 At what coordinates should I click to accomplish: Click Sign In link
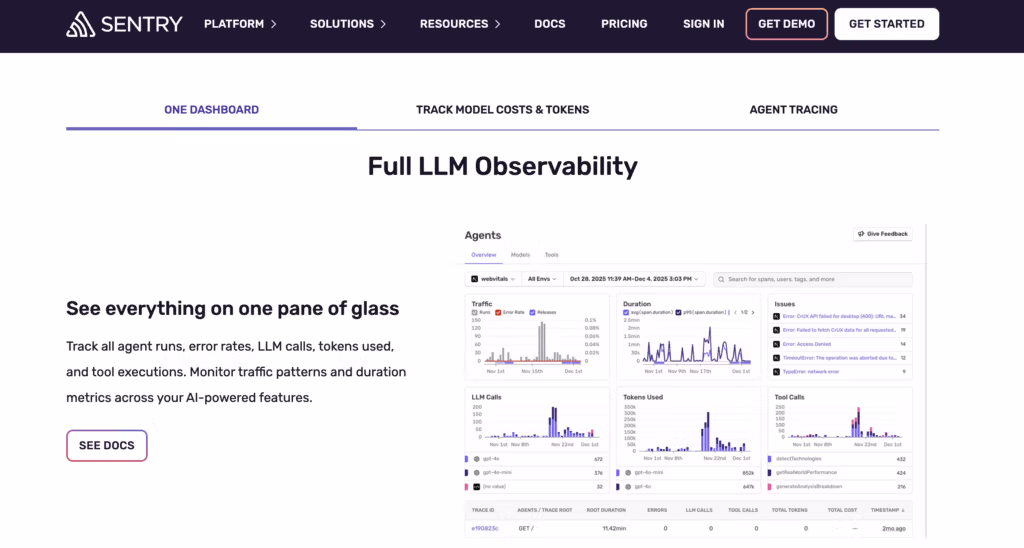coord(703,24)
